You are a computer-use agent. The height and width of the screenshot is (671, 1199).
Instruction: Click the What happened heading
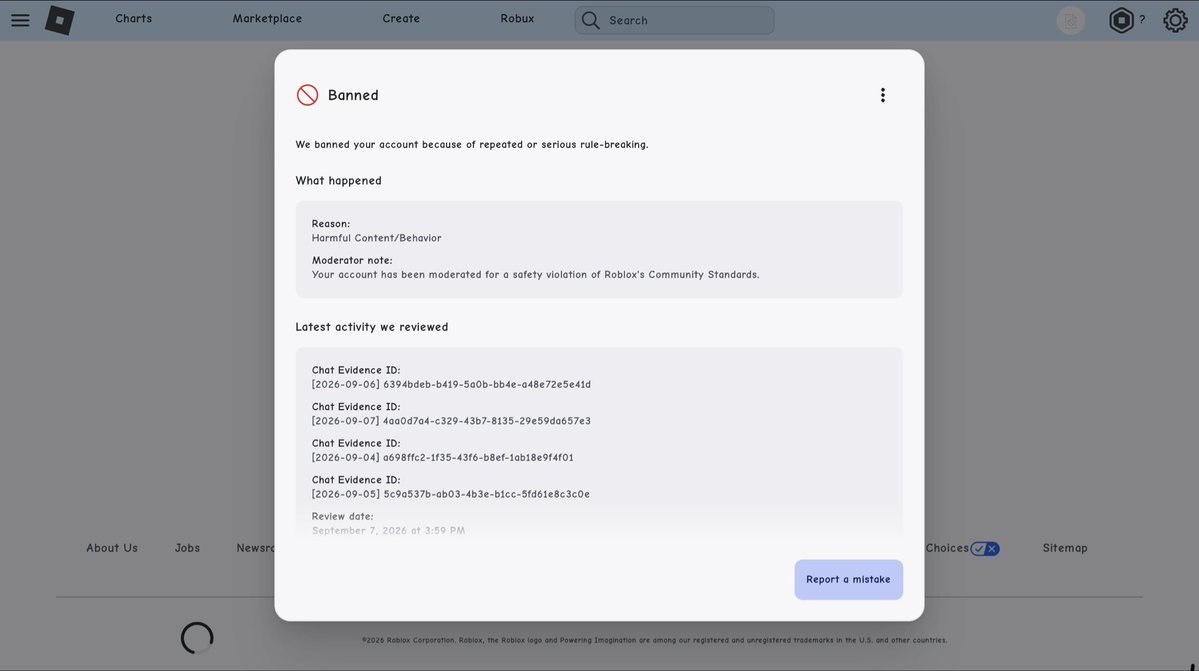coord(339,180)
